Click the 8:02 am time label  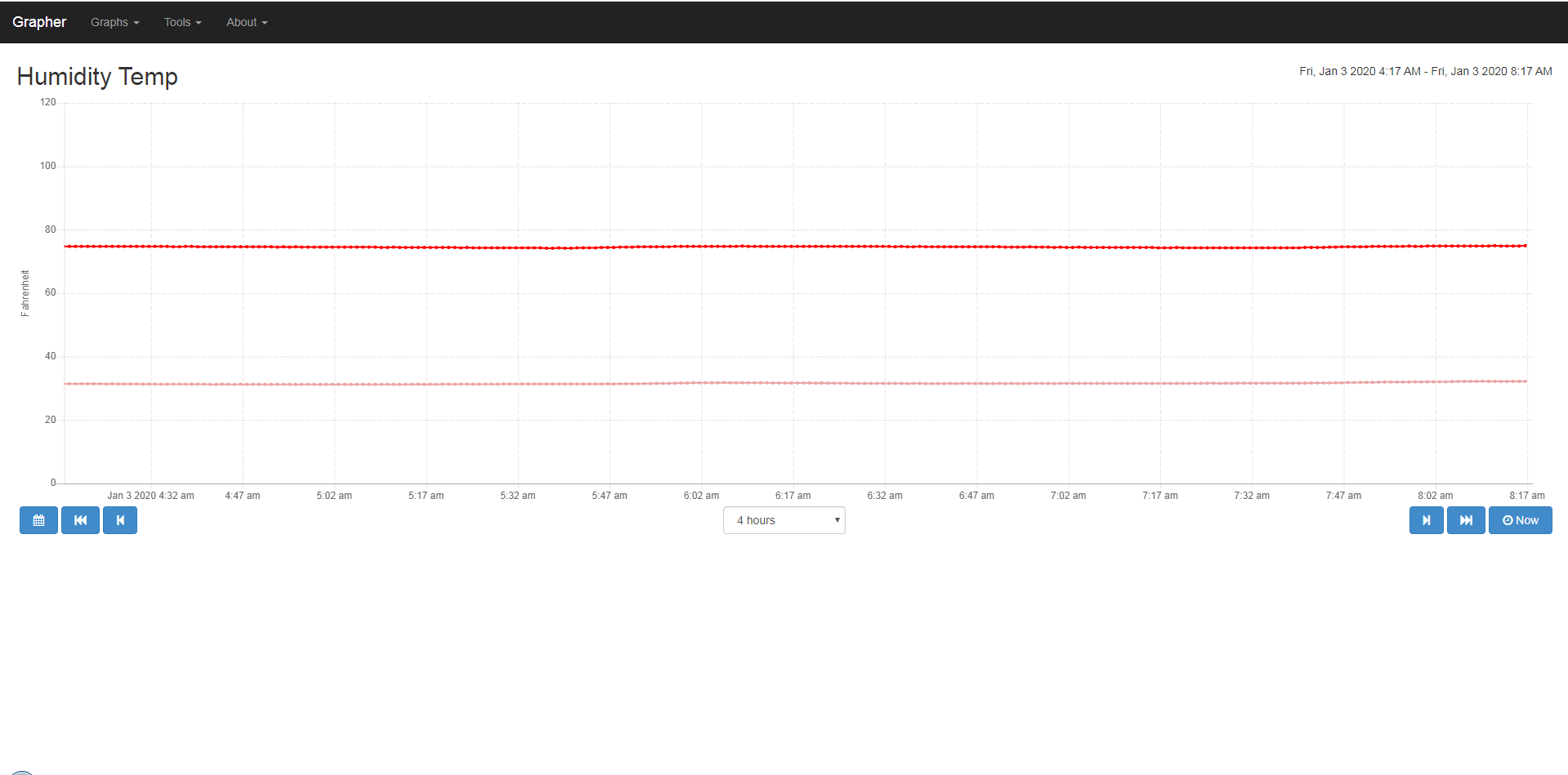(1436, 496)
